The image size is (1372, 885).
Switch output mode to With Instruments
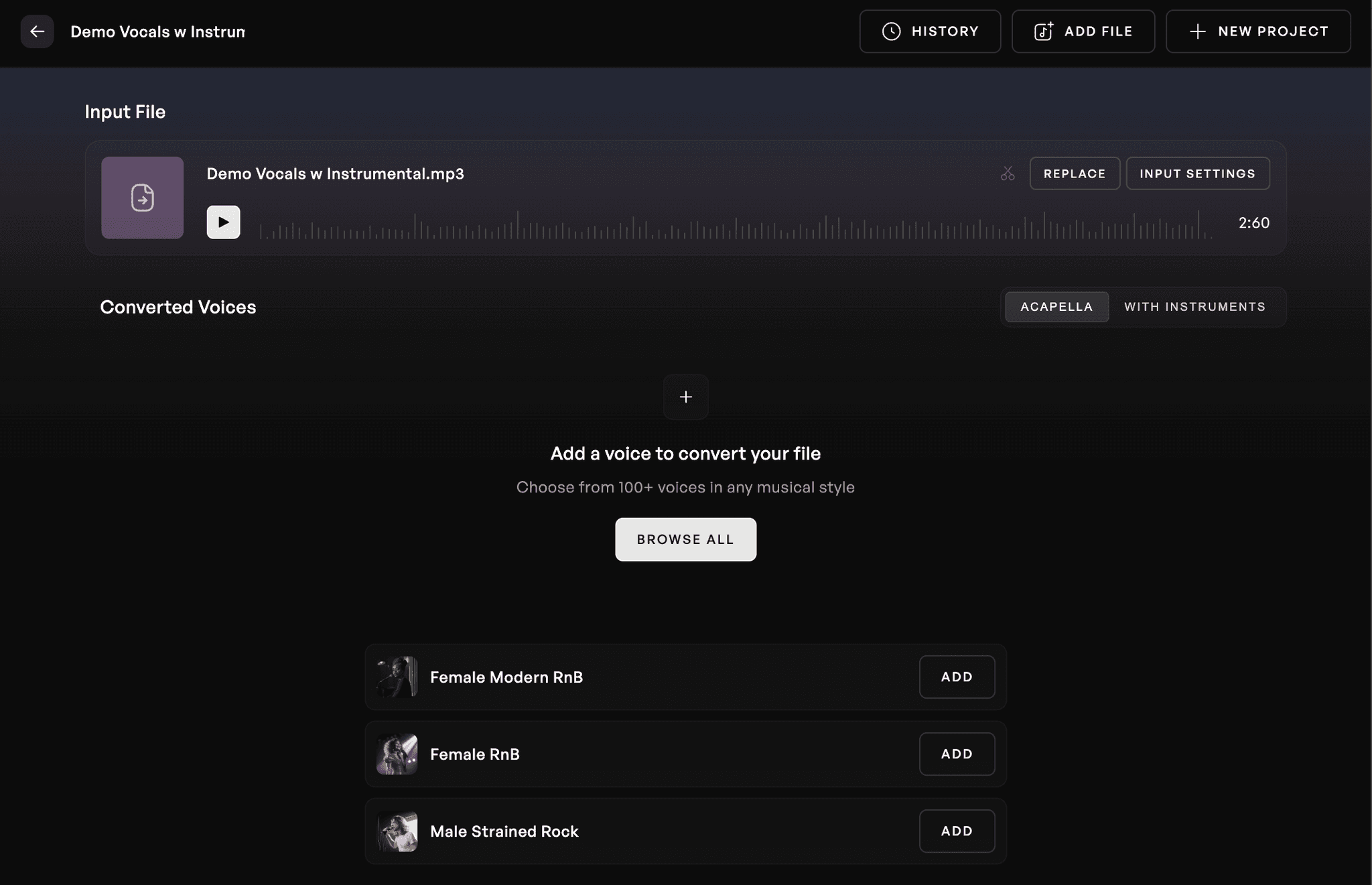pyautogui.click(x=1194, y=307)
